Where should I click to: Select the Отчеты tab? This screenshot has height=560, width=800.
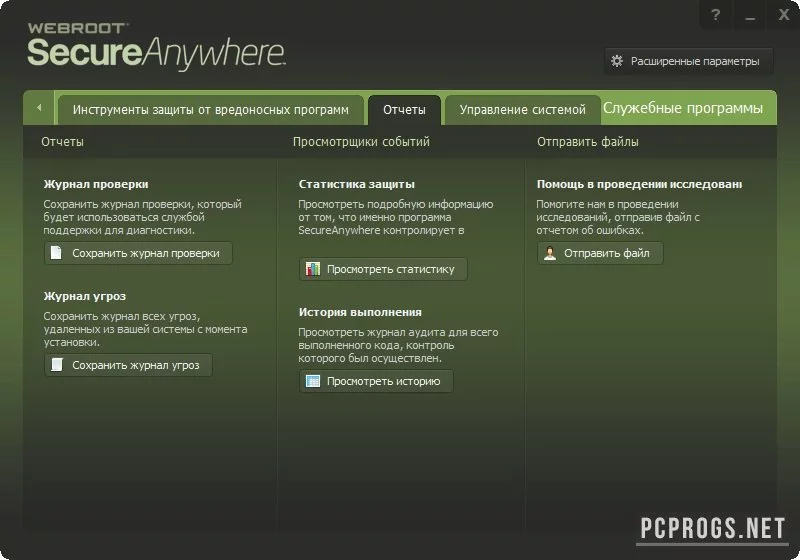click(x=404, y=110)
